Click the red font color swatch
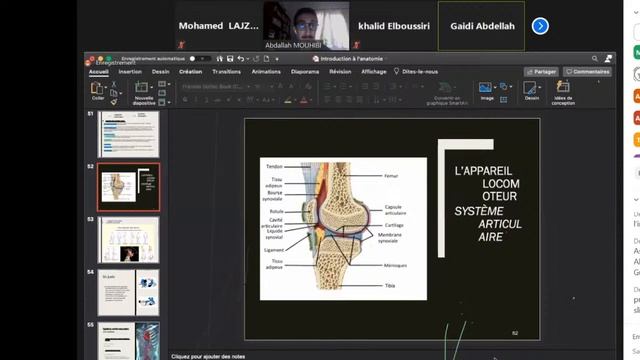The image size is (640, 360). click(304, 100)
